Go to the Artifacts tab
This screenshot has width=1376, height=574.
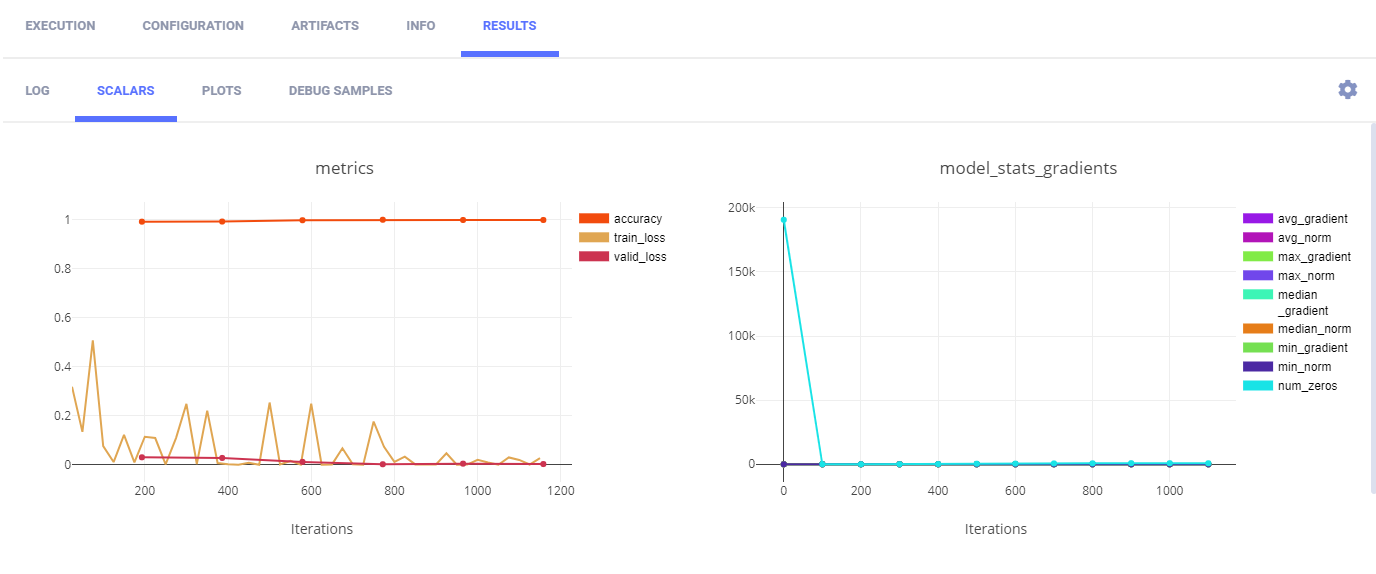[x=325, y=26]
